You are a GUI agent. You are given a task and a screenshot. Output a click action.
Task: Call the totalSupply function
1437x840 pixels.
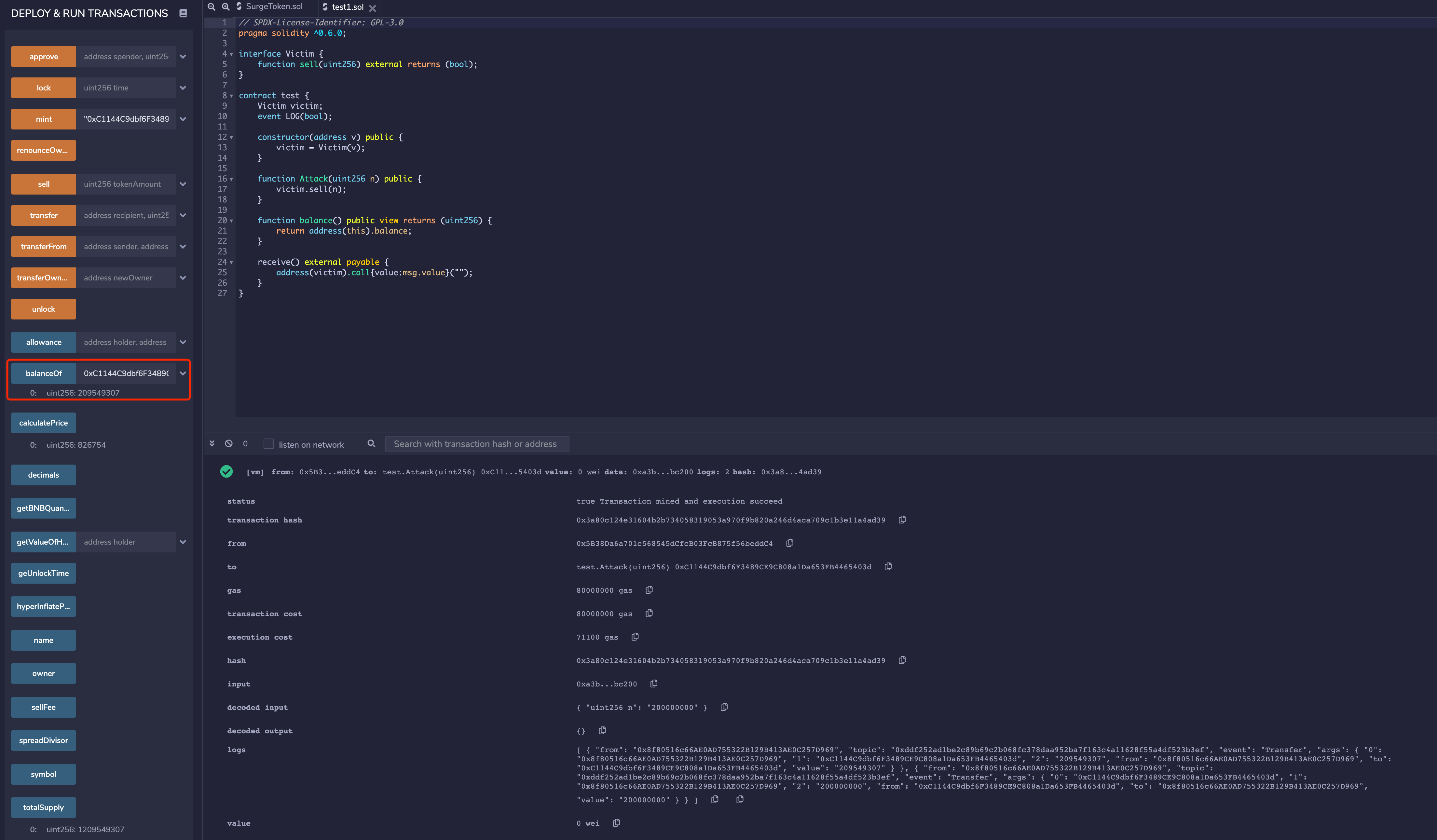coord(43,807)
